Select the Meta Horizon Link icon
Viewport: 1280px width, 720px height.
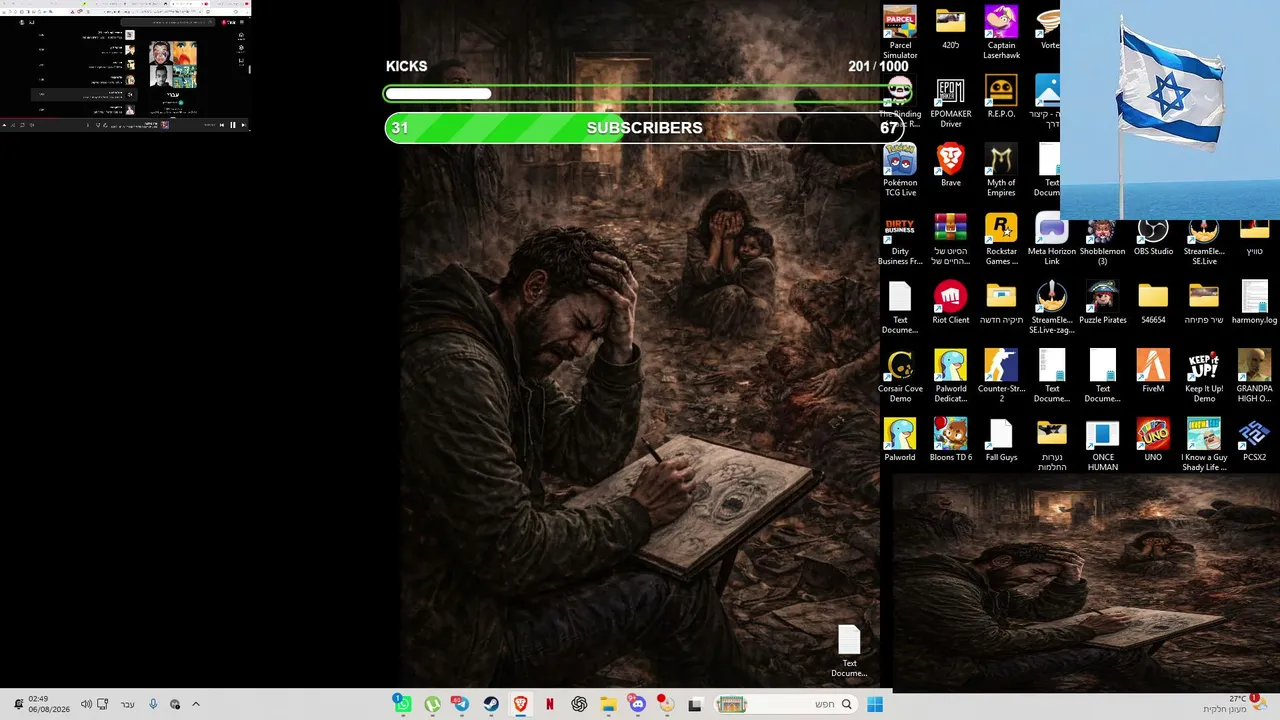pos(1052,239)
